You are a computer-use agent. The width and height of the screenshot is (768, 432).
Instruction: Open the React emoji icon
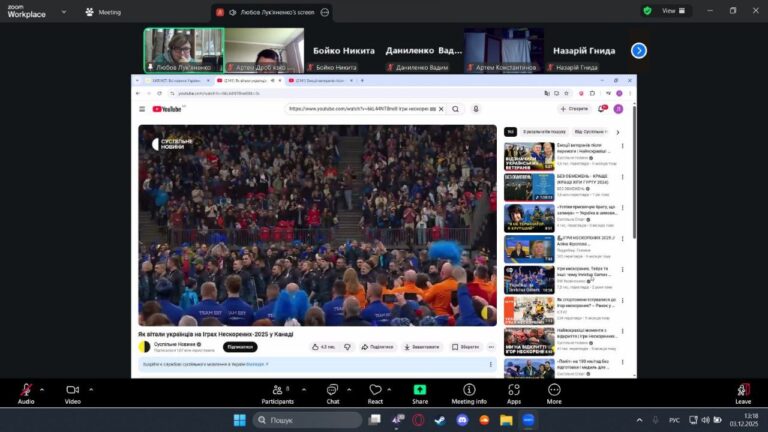point(375,390)
